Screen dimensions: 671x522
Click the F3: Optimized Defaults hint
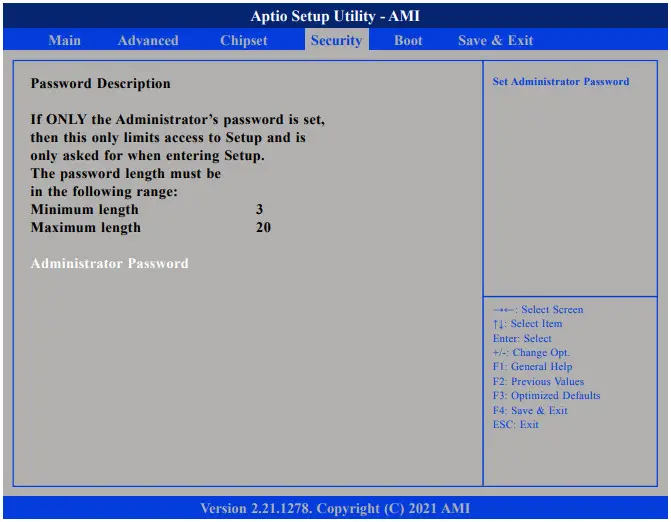546,395
